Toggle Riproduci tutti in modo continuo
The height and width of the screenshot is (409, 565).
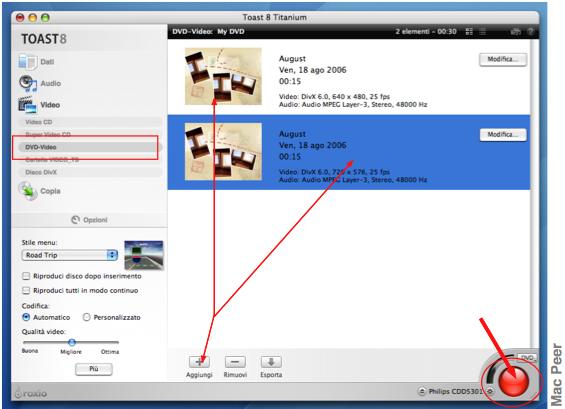26,290
